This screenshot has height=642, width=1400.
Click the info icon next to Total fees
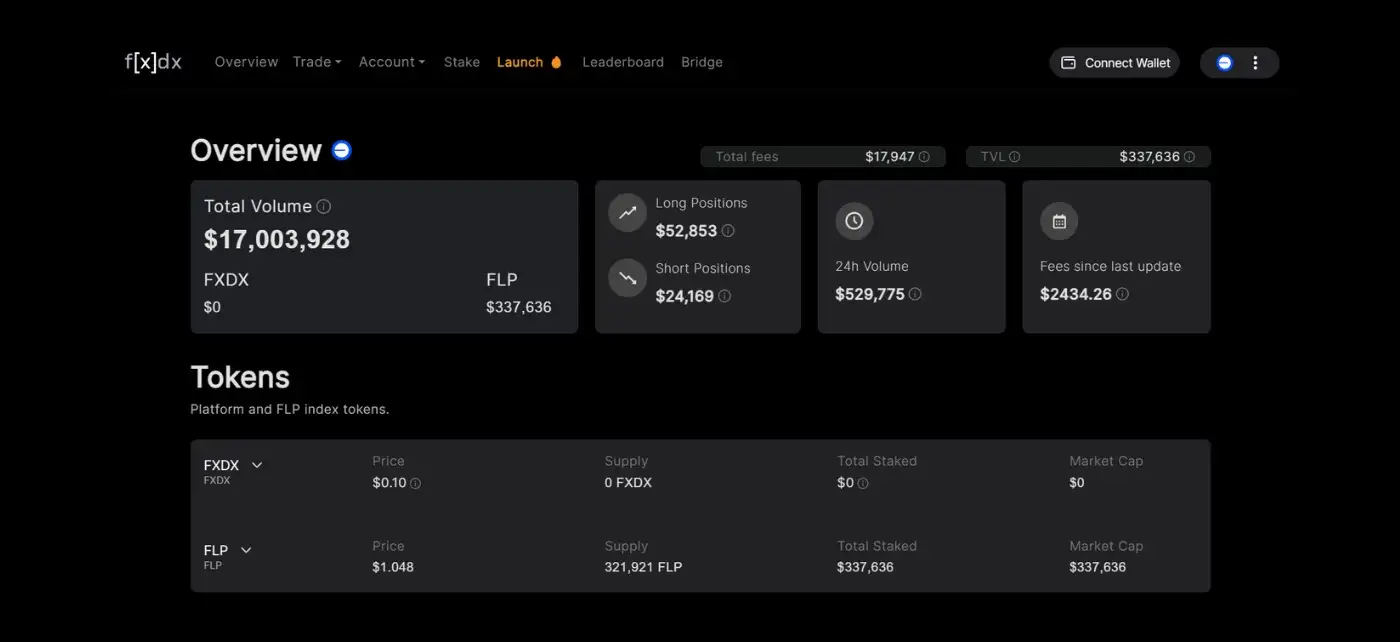click(x=924, y=157)
